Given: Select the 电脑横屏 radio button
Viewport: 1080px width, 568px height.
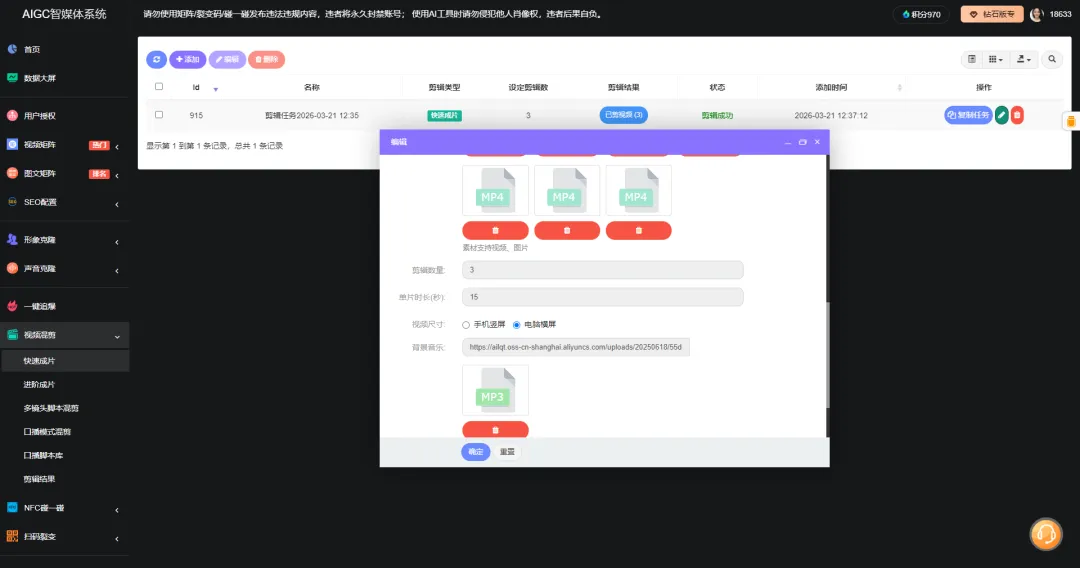Looking at the screenshot, I should tap(517, 325).
